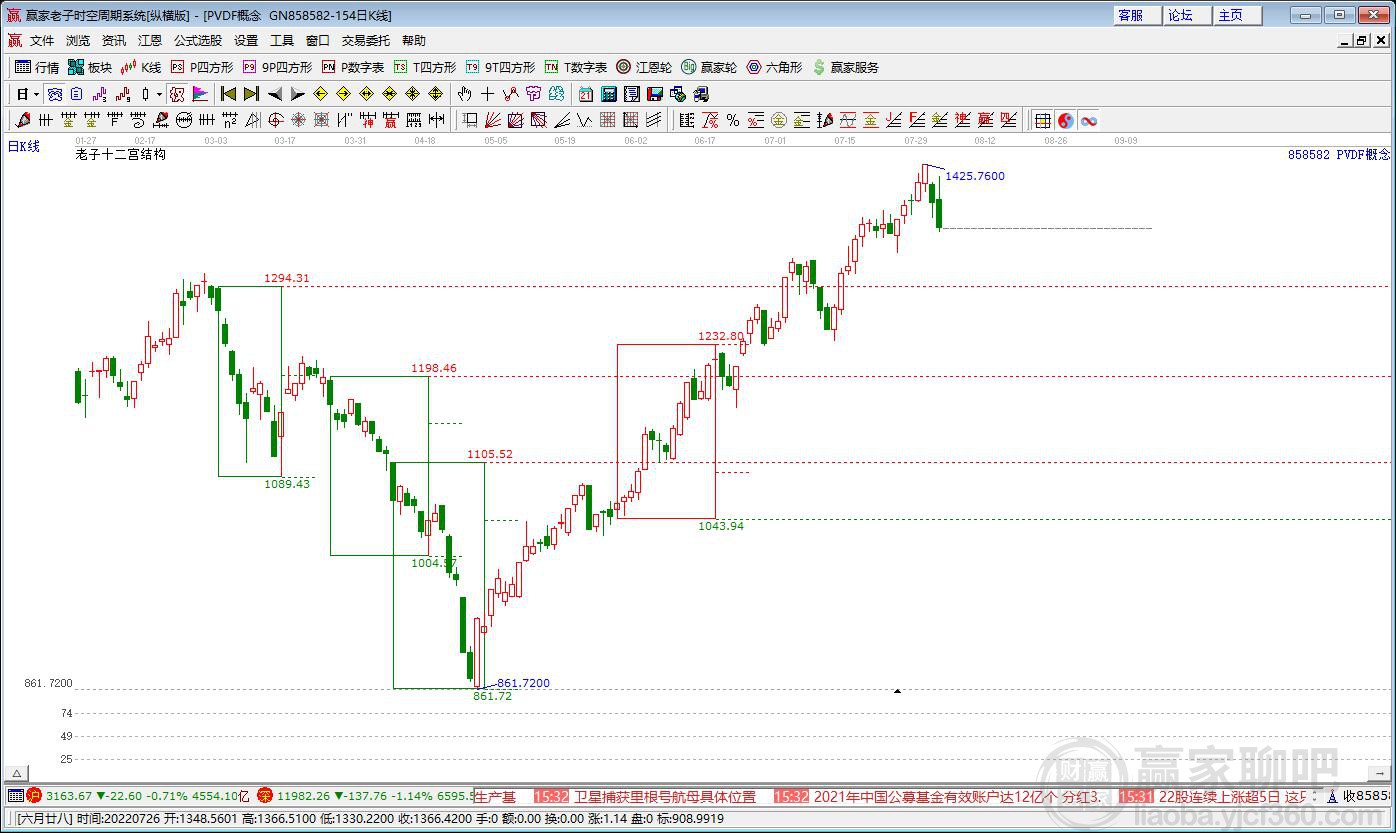The width and height of the screenshot is (1396, 833).
Task: Click the 1294.31 price level label
Action: (287, 278)
